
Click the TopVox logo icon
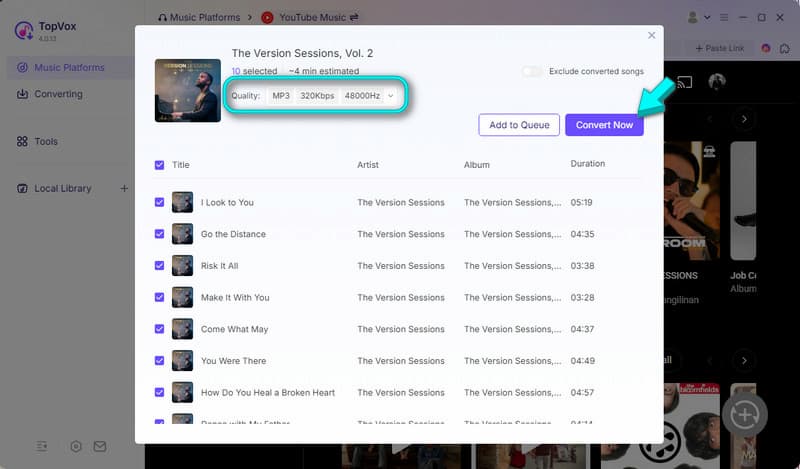click(x=23, y=31)
